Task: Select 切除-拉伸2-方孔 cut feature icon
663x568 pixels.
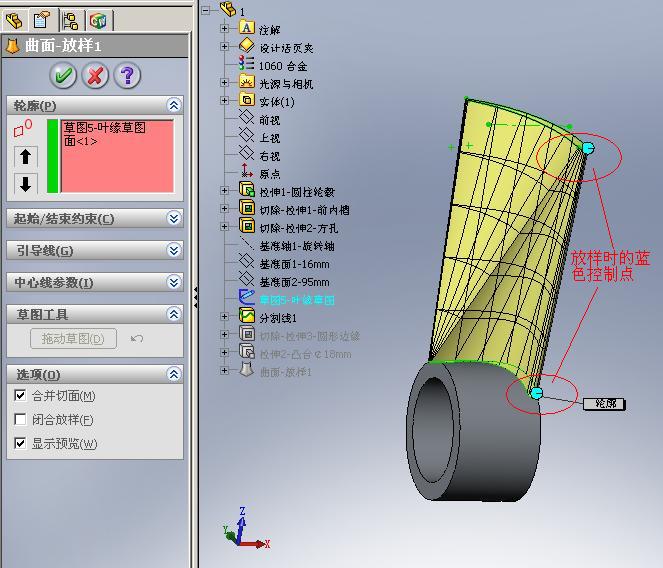Action: tap(247, 226)
